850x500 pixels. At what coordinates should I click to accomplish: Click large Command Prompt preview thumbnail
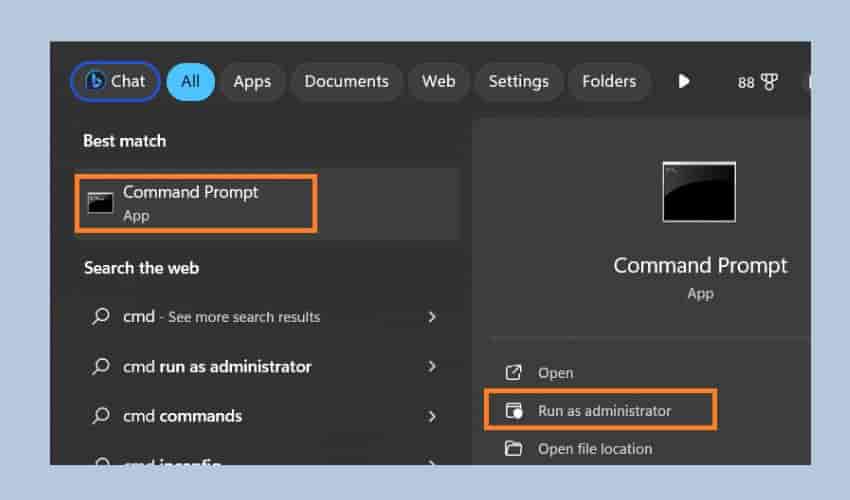(699, 192)
